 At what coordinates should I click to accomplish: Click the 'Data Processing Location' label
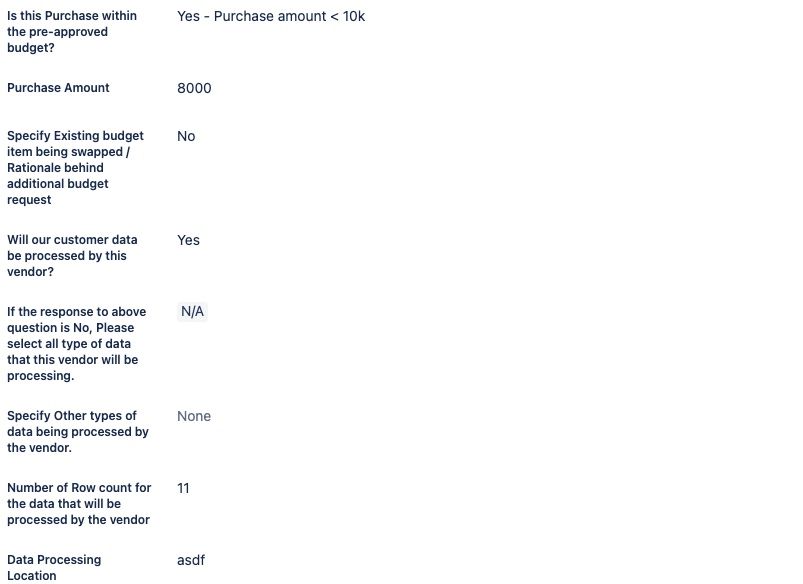tap(54, 568)
